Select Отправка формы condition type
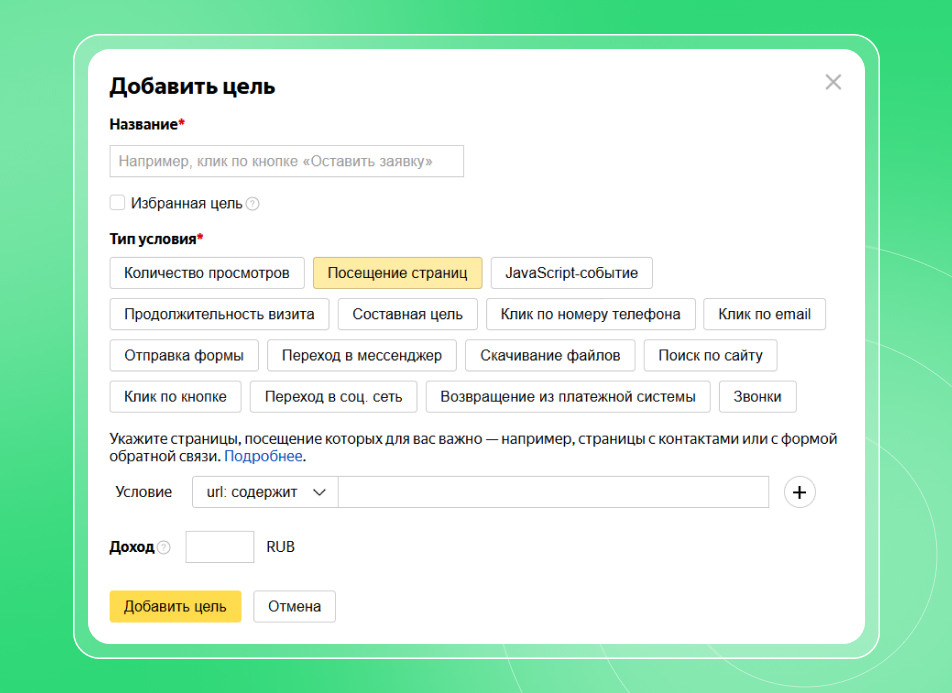Viewport: 952px width, 693px height. 184,355
